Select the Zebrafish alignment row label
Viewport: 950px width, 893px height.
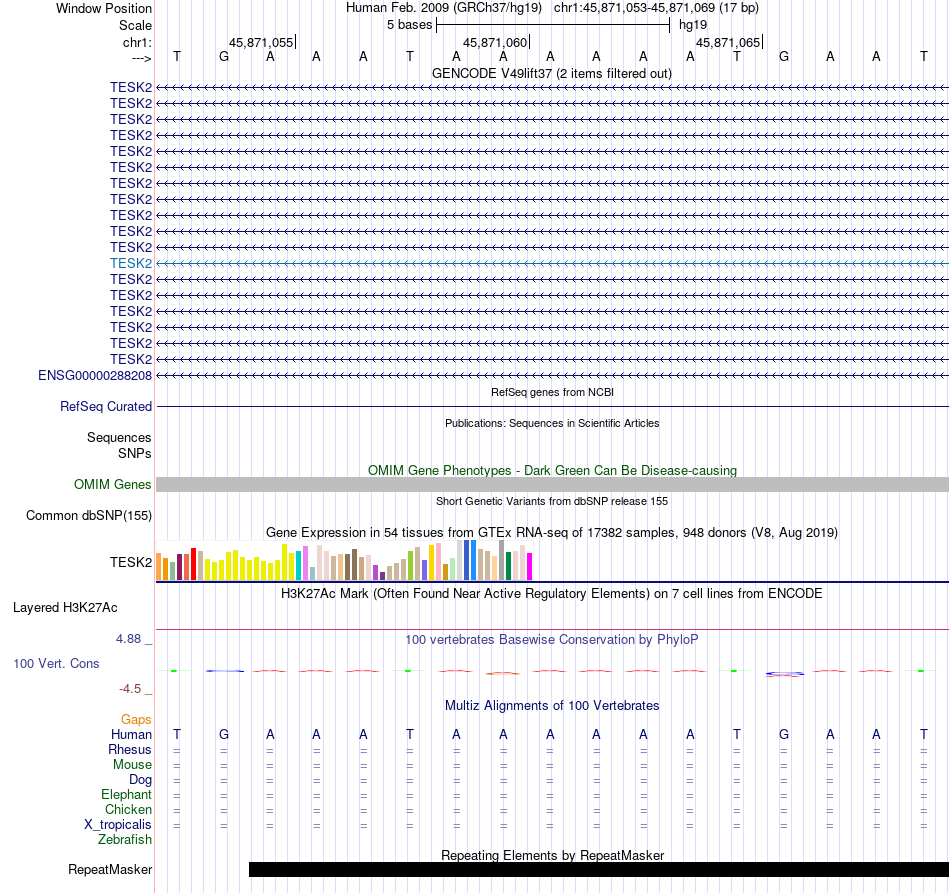point(125,840)
